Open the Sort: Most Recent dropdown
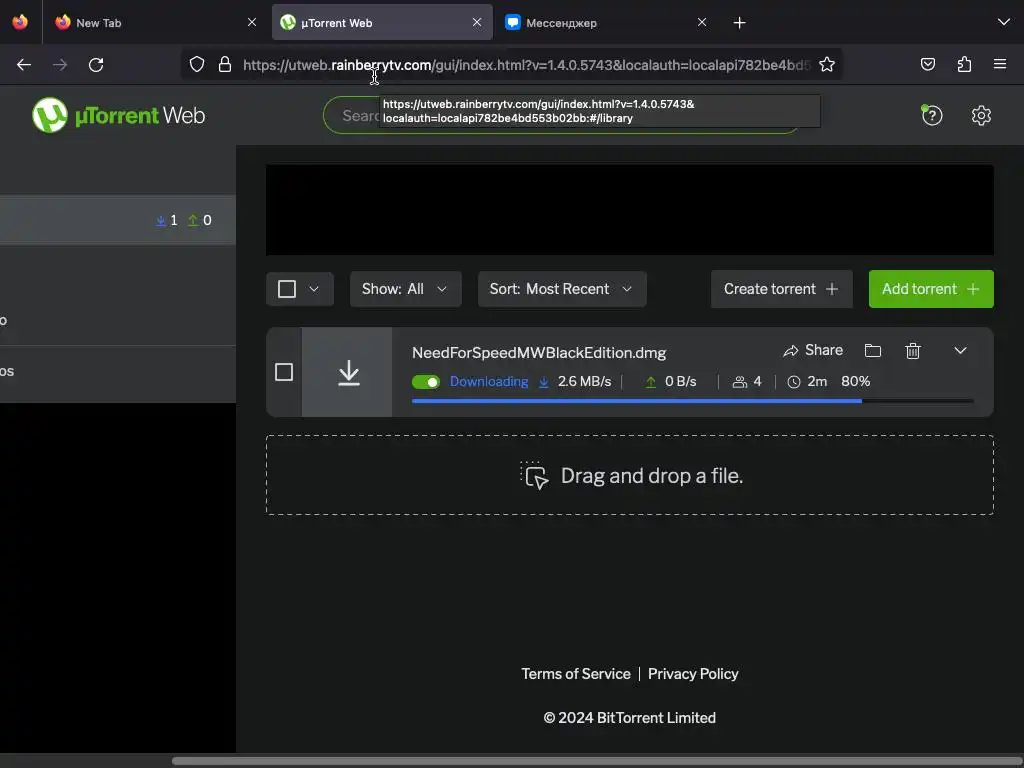Viewport: 1024px width, 768px height. pos(562,289)
